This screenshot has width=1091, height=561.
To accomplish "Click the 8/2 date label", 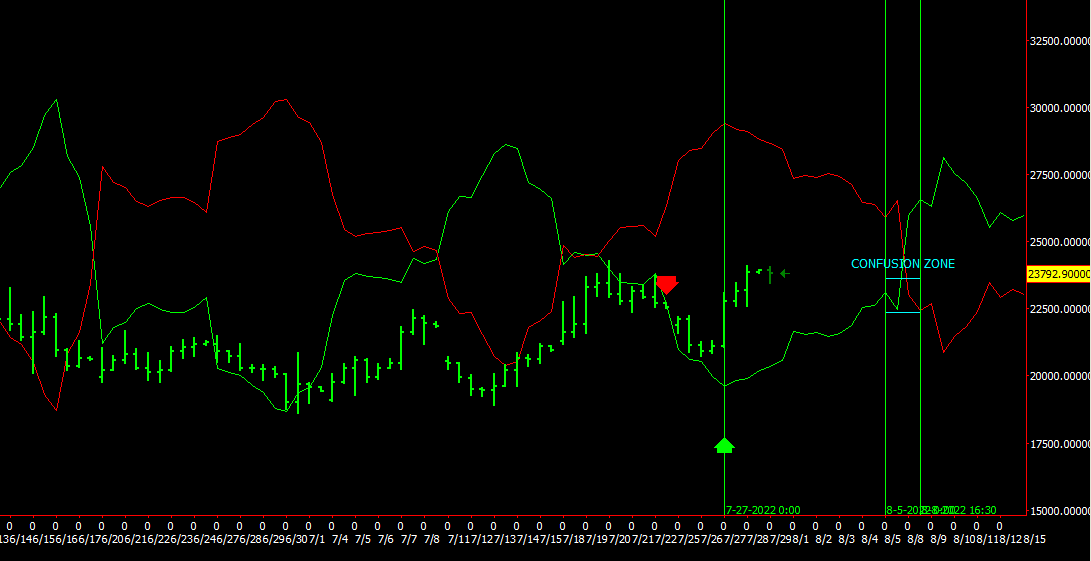I will (823, 539).
